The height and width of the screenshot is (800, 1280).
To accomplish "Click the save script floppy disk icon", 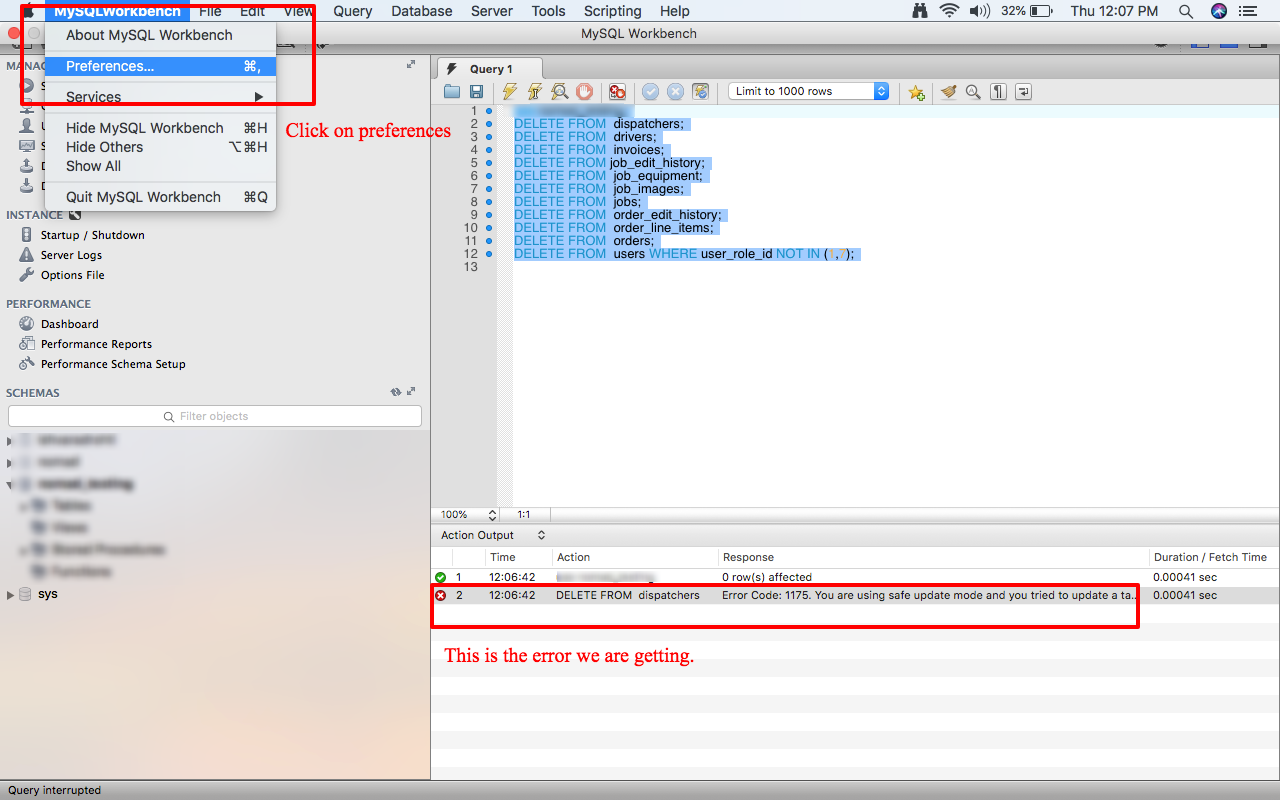I will click(477, 92).
